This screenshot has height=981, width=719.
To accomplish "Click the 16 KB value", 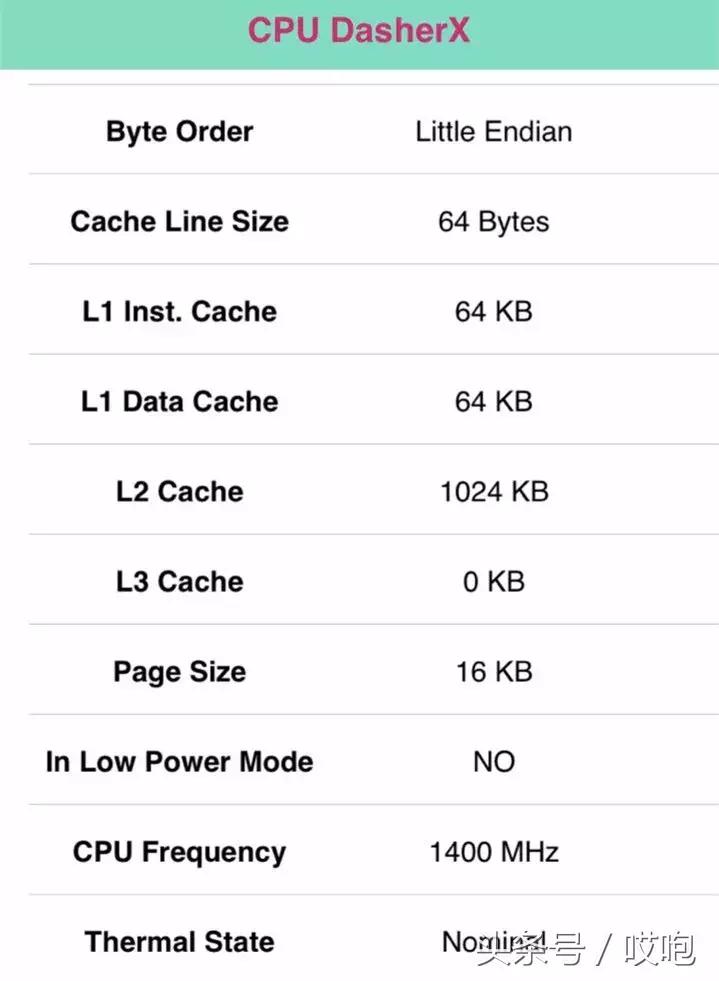I will 494,672.
